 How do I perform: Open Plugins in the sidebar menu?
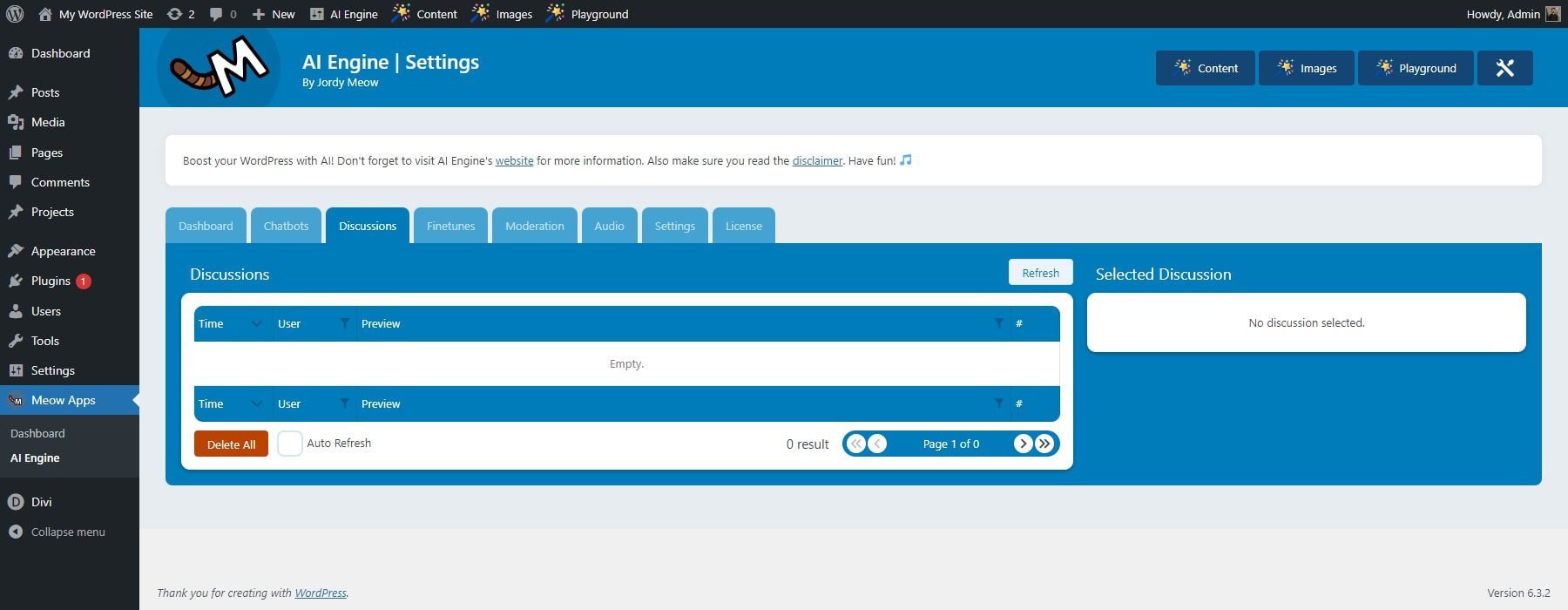point(51,281)
